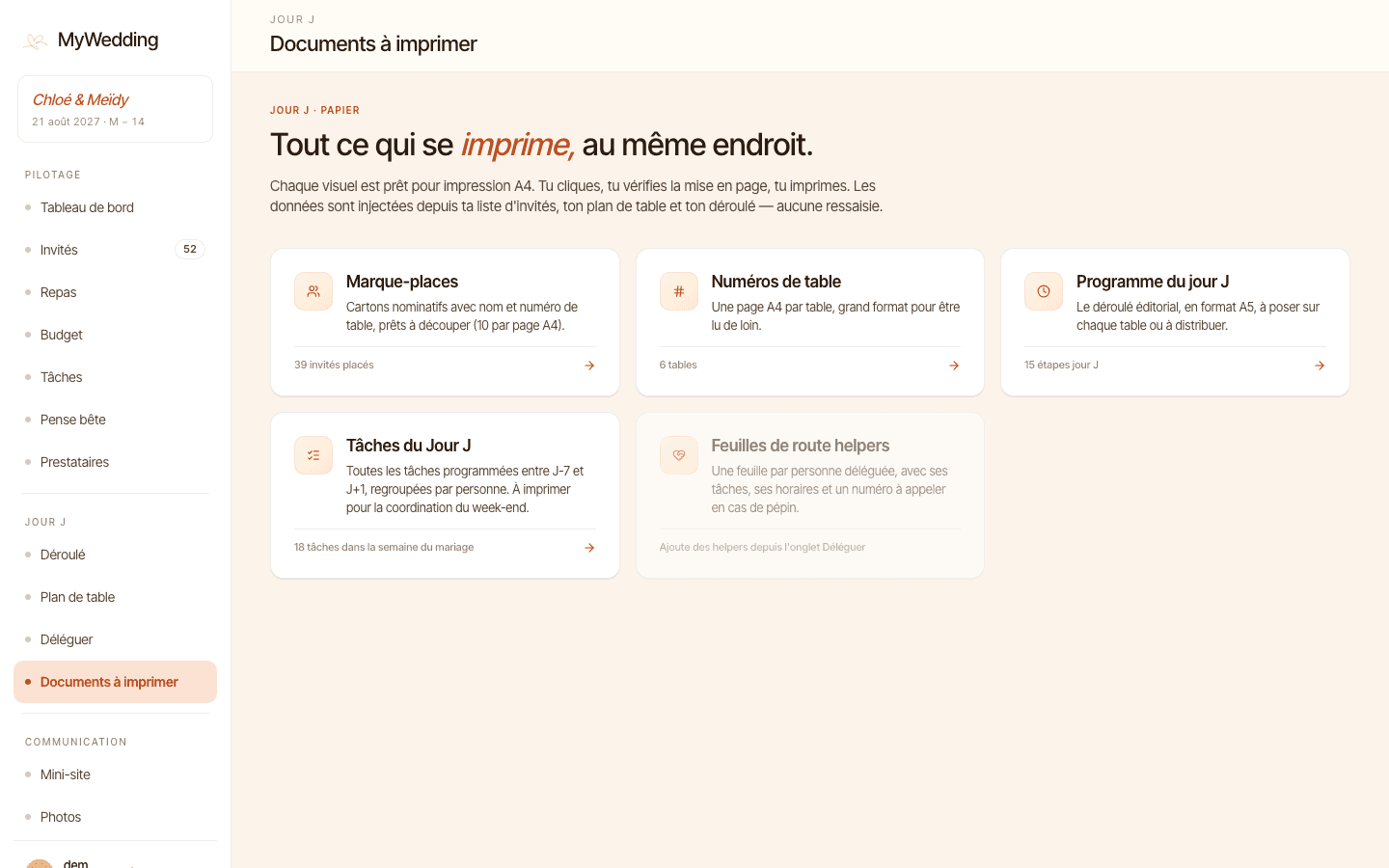The image size is (1389, 868).
Task: Click the Numéros de table hash icon
Action: 679,291
